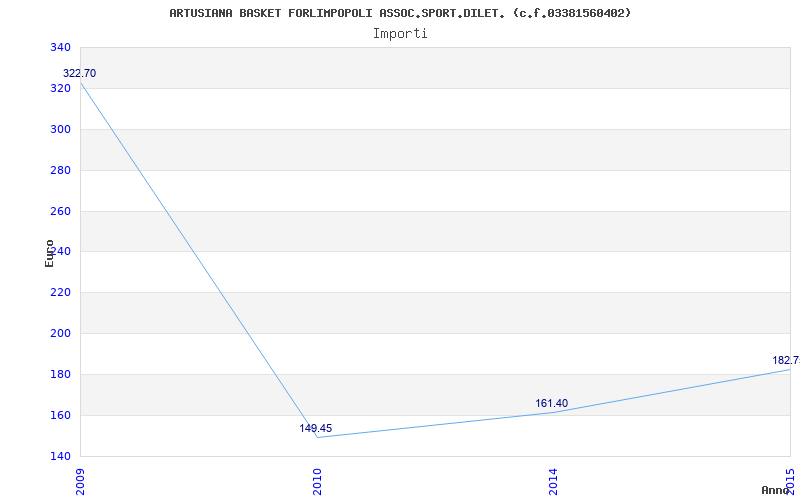Image resolution: width=800 pixels, height=500 pixels.
Task: Click the 200 y-axis tick label
Action: [x=60, y=333]
